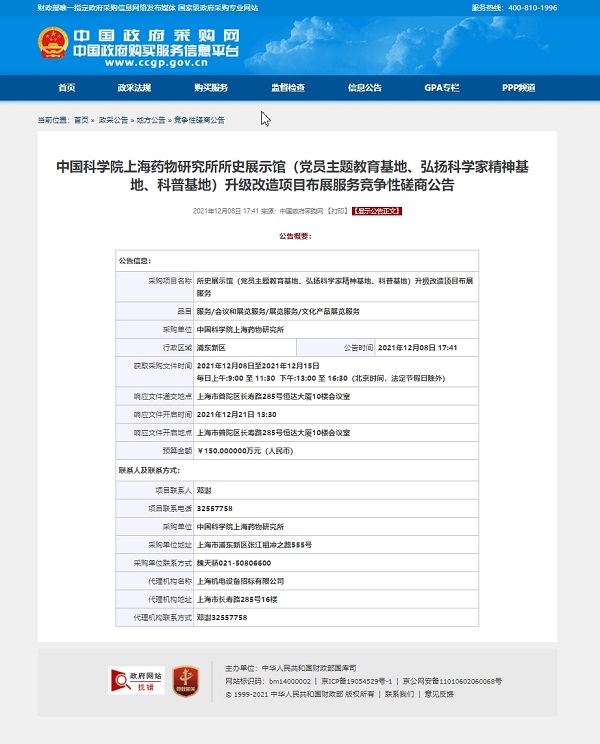
Task: Open the 京公网安备 registration link in footer
Action: [452, 680]
